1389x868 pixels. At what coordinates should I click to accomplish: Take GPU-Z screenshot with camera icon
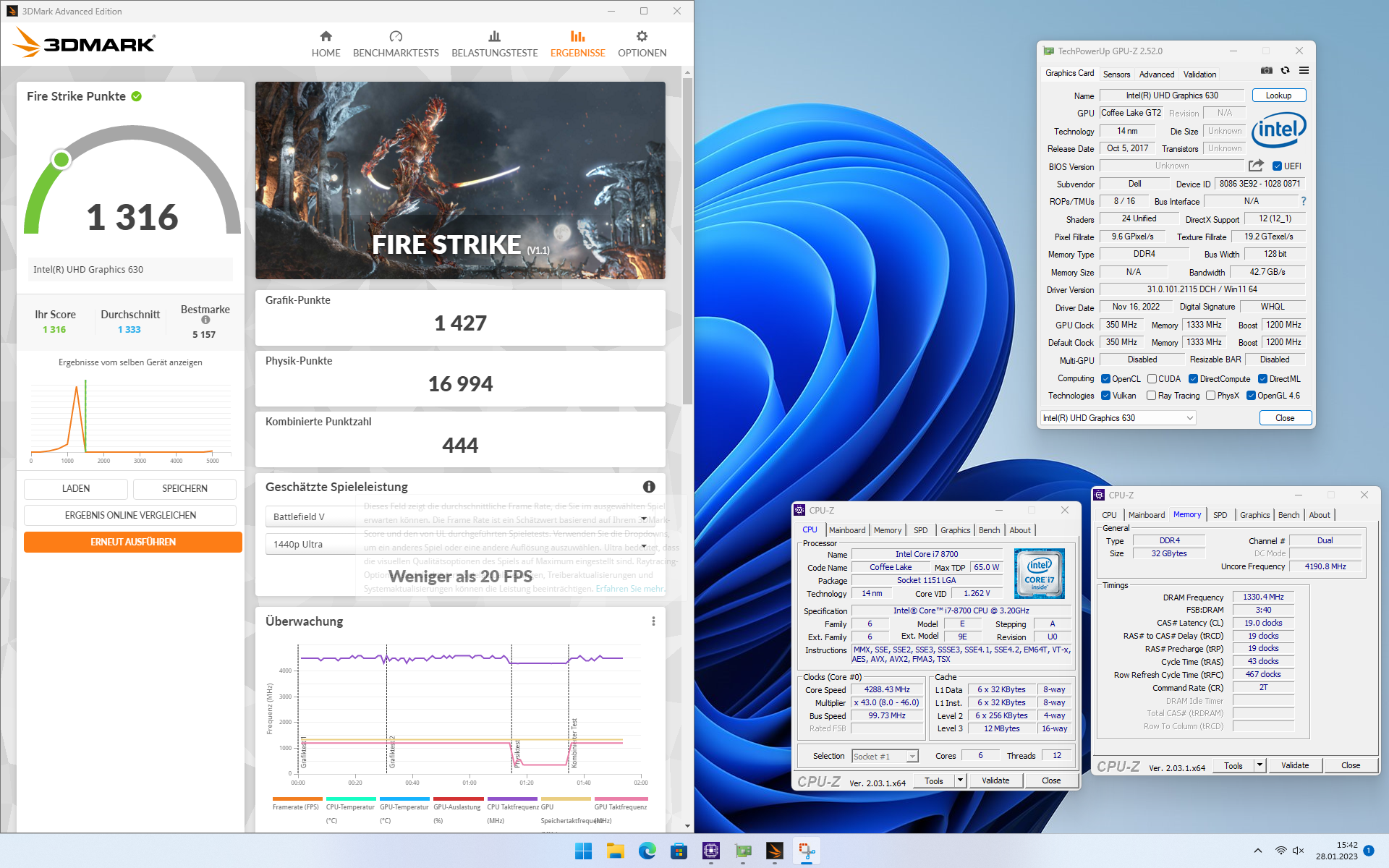coord(1267,71)
